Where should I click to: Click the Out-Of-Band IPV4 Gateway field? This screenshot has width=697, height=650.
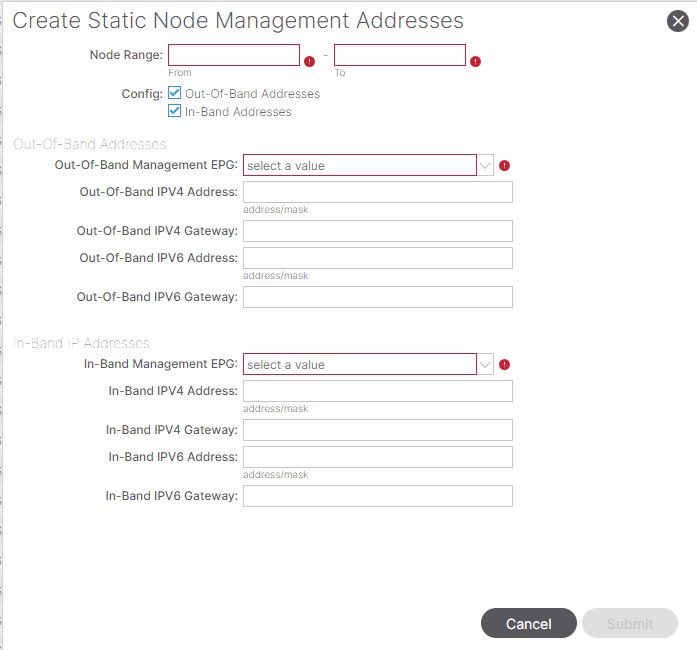coord(377,231)
